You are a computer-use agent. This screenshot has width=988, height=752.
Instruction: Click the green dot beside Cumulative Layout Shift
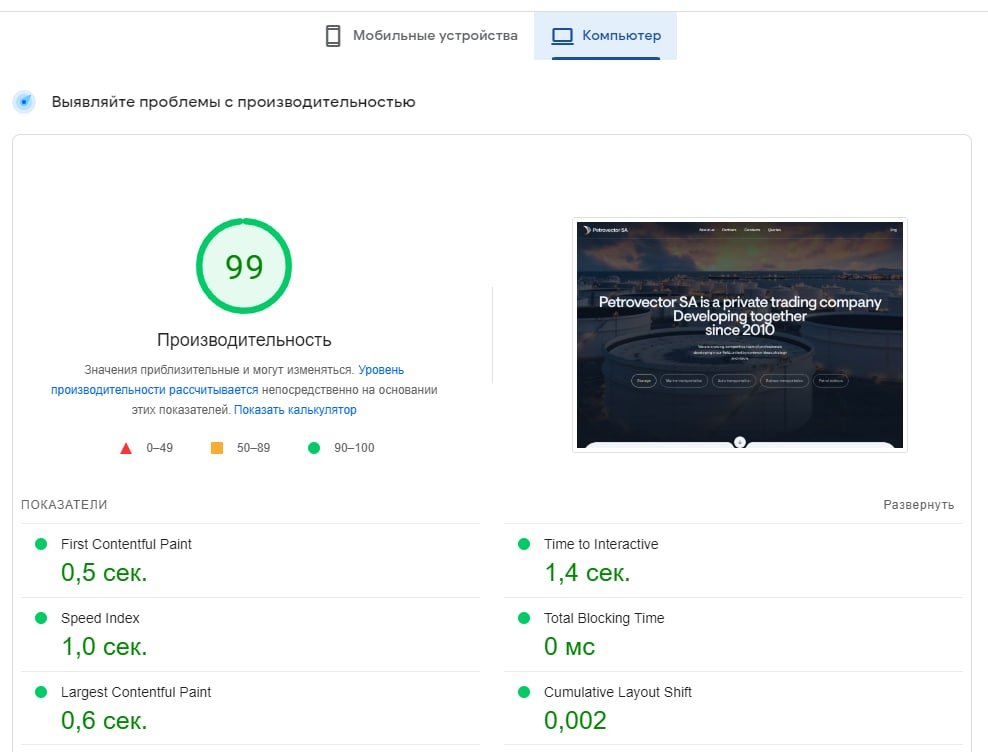coord(524,692)
